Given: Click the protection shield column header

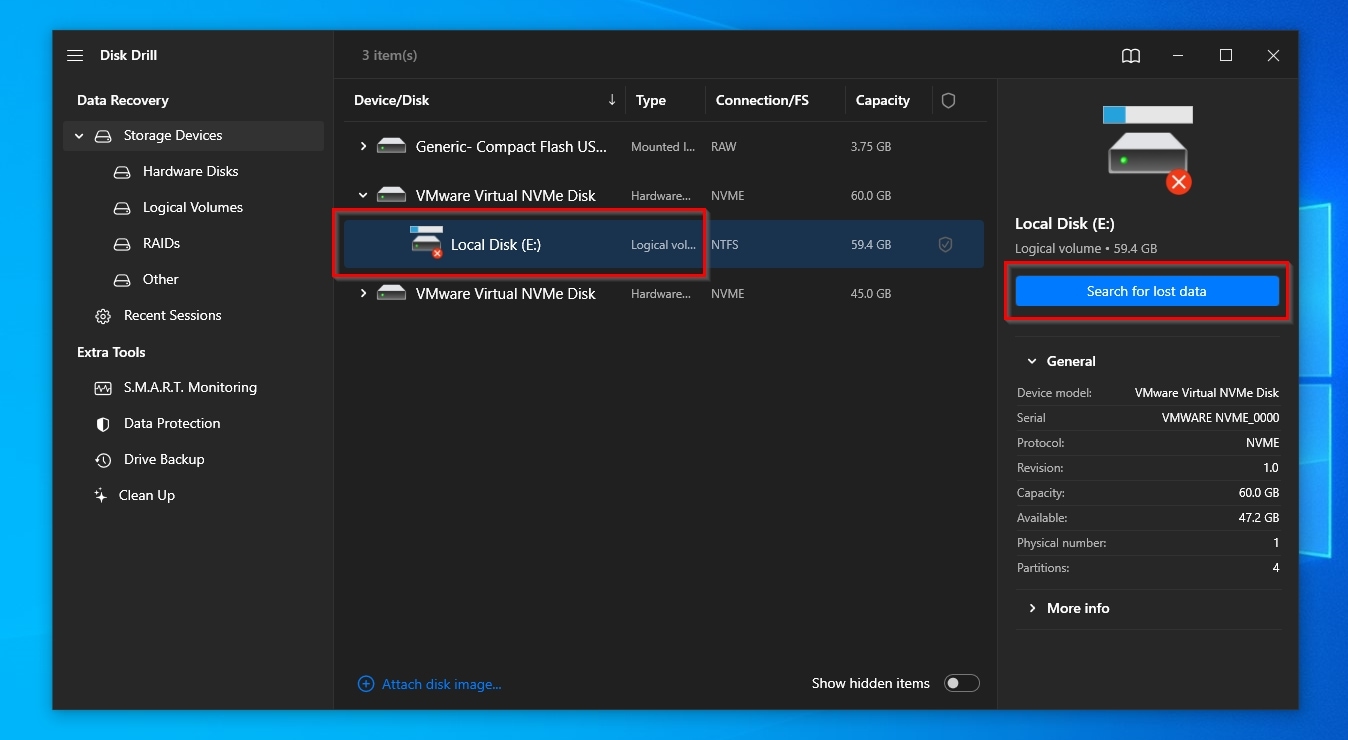Looking at the screenshot, I should [x=948, y=101].
